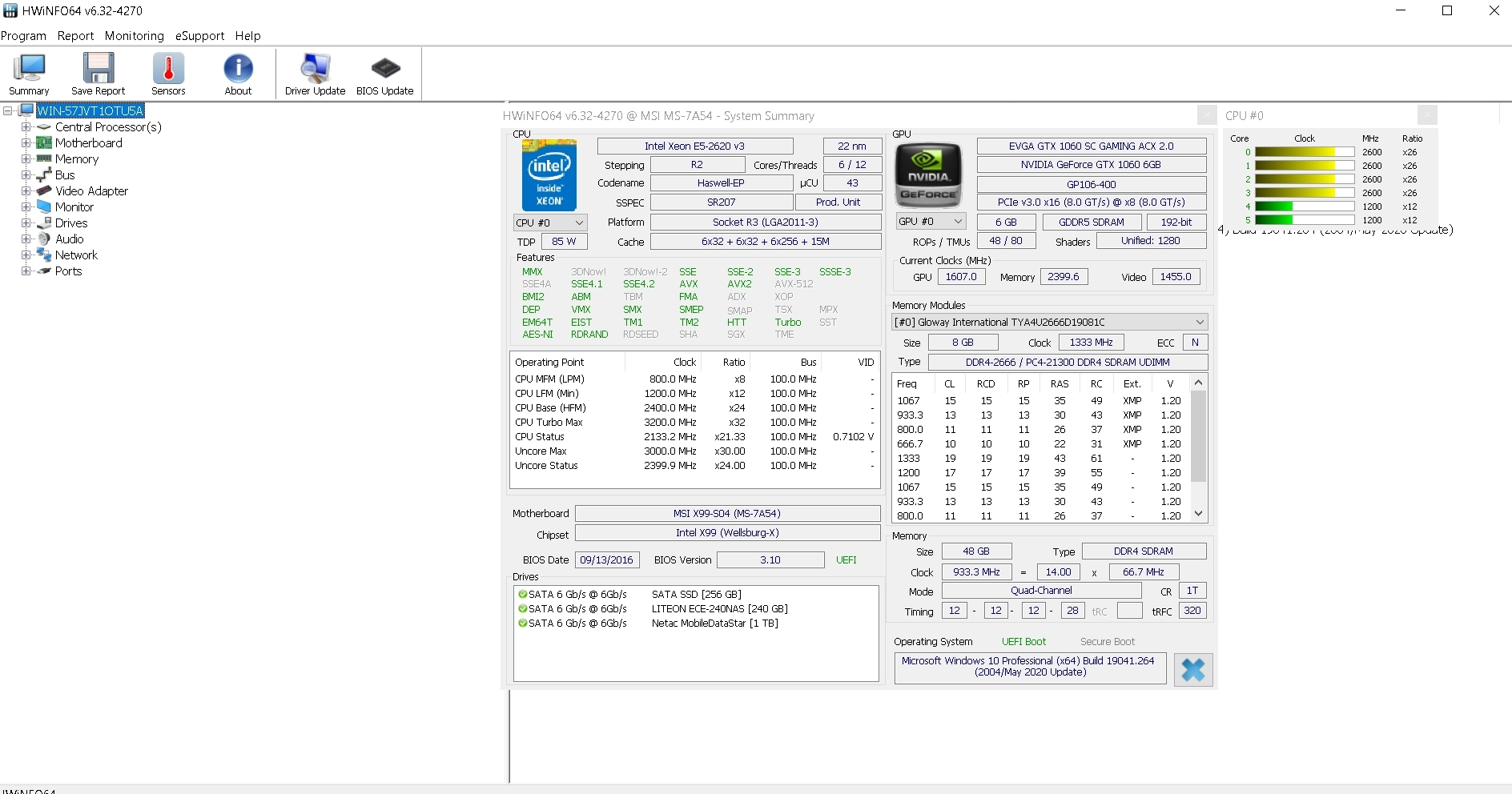This screenshot has width=1512, height=794.
Task: Click the Intel Xeon E5-2620 v3 name field
Action: 695,146
